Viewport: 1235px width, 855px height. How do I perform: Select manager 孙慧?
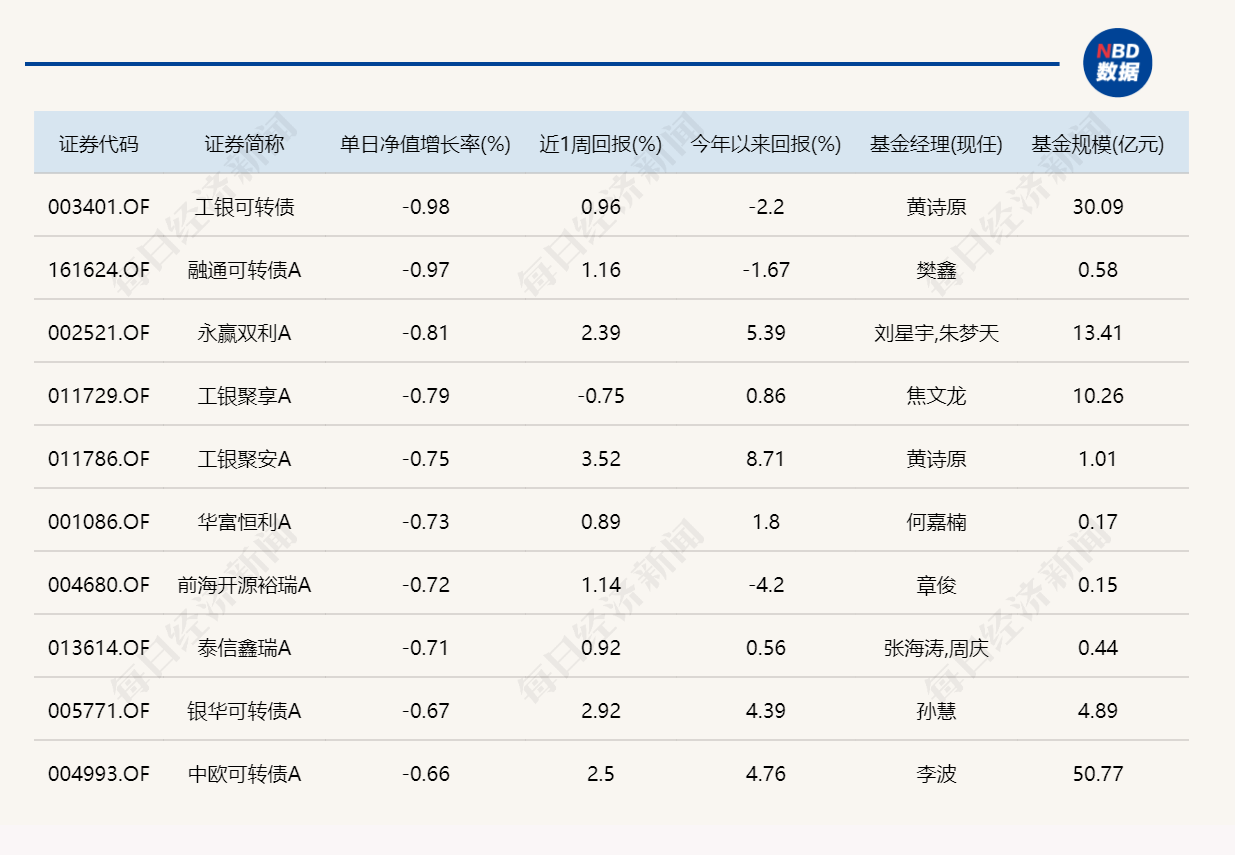pyautogui.click(x=936, y=711)
